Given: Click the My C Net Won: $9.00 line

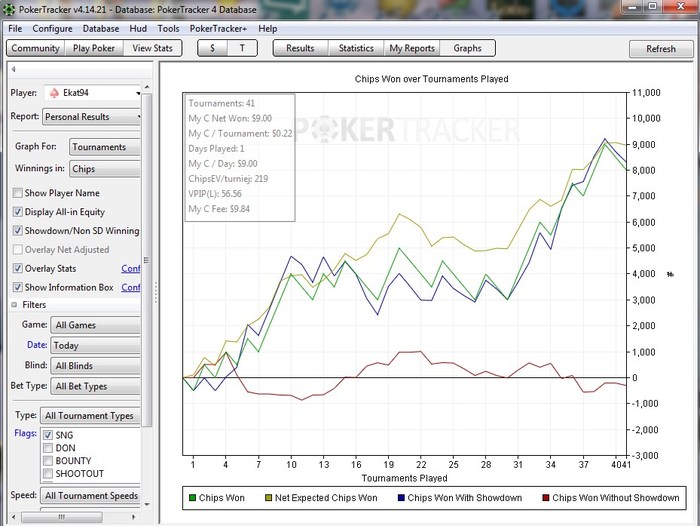Looking at the screenshot, I should [230, 118].
